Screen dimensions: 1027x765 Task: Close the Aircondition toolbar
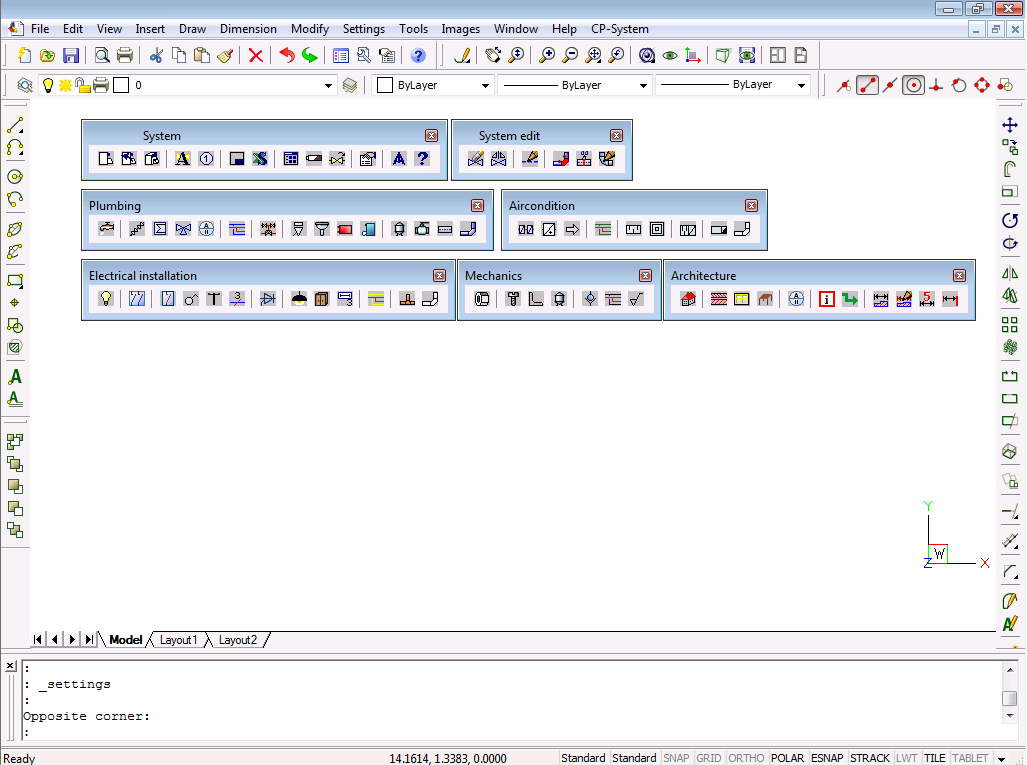[751, 206]
